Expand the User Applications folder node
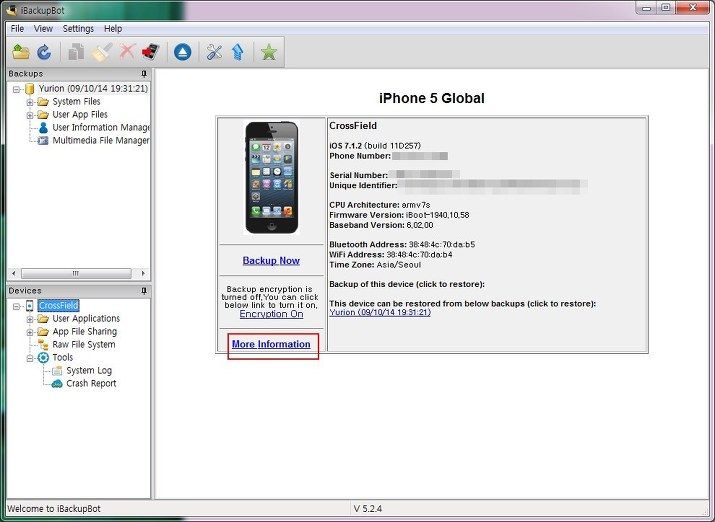The image size is (715, 522). (30, 319)
